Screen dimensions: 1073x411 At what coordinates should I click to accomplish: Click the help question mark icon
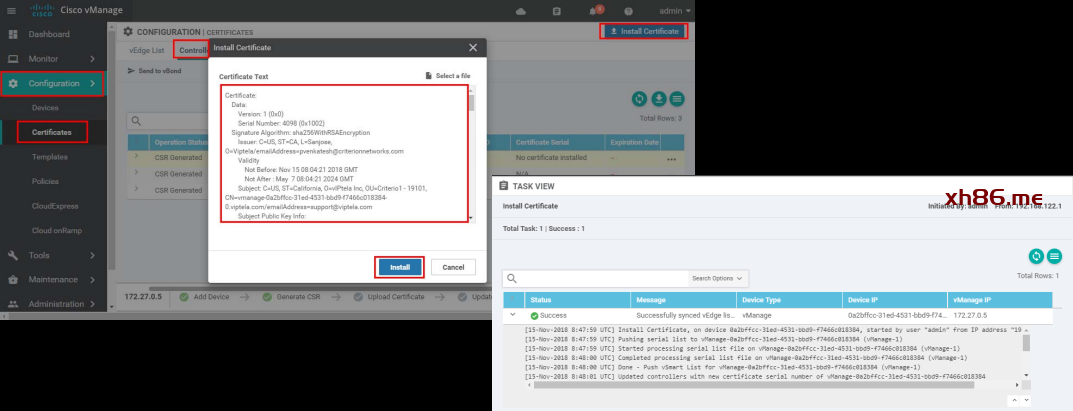point(629,11)
